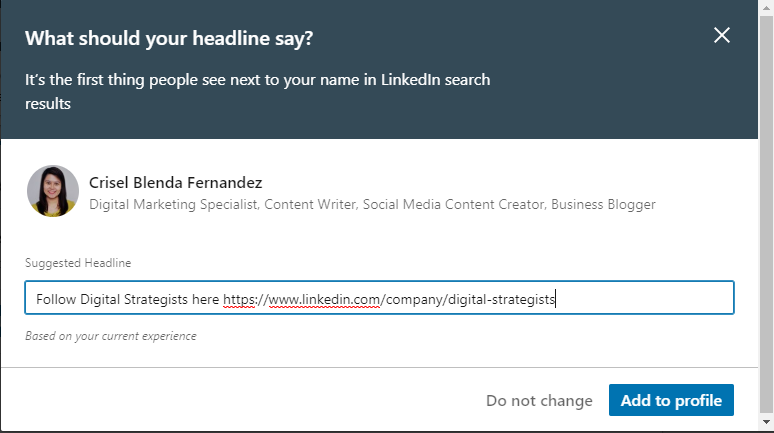Click the Suggested Headline label

[x=78, y=263]
